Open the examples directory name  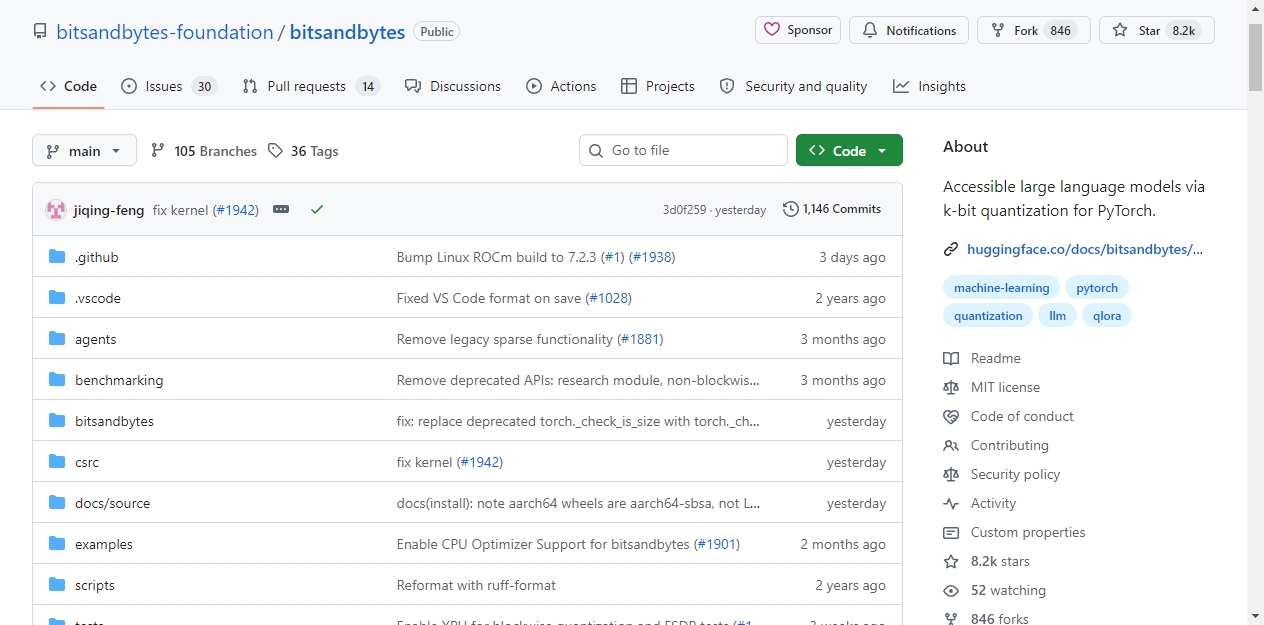tap(104, 544)
